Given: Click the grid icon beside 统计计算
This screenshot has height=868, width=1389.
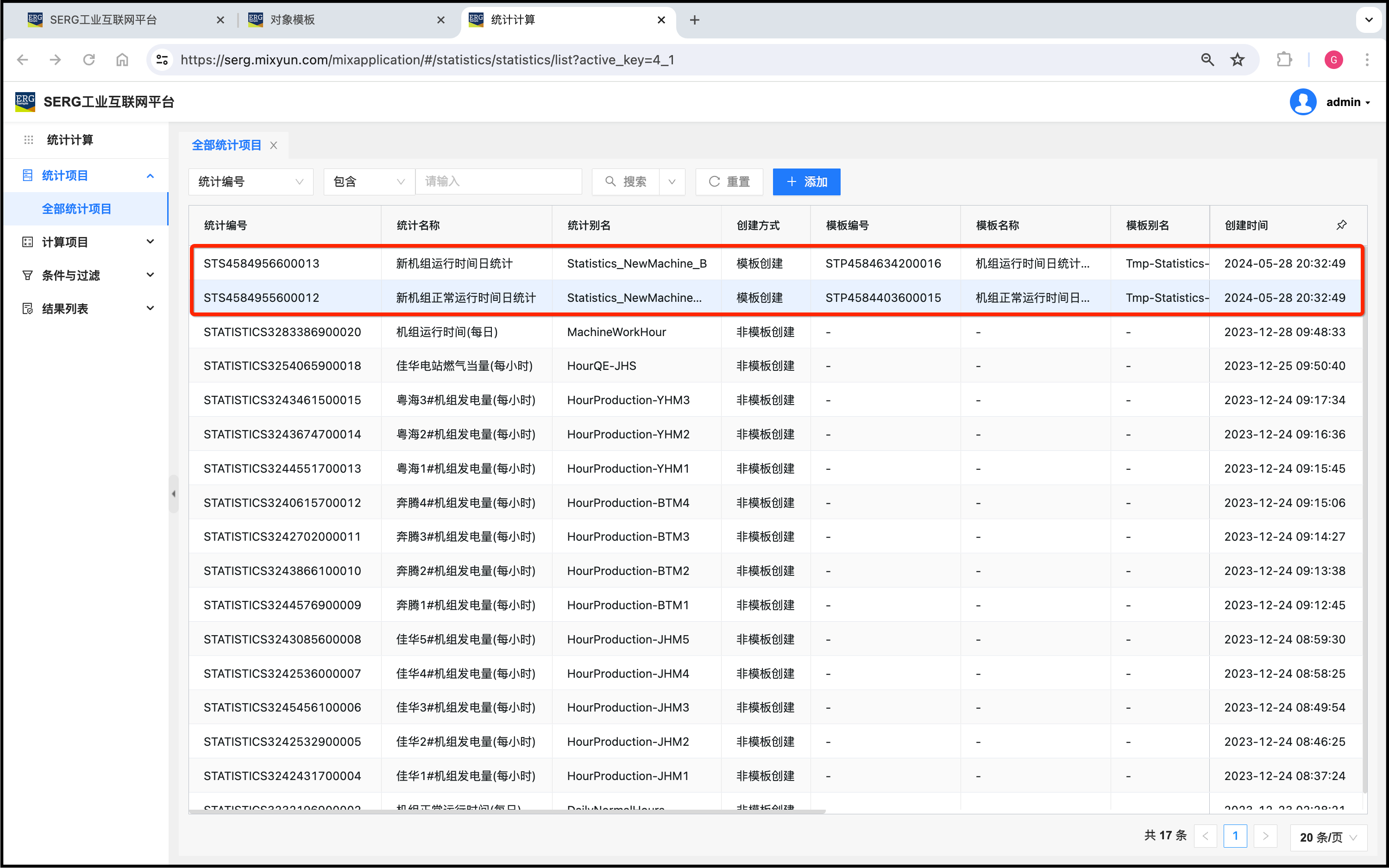Looking at the screenshot, I should coord(28,140).
